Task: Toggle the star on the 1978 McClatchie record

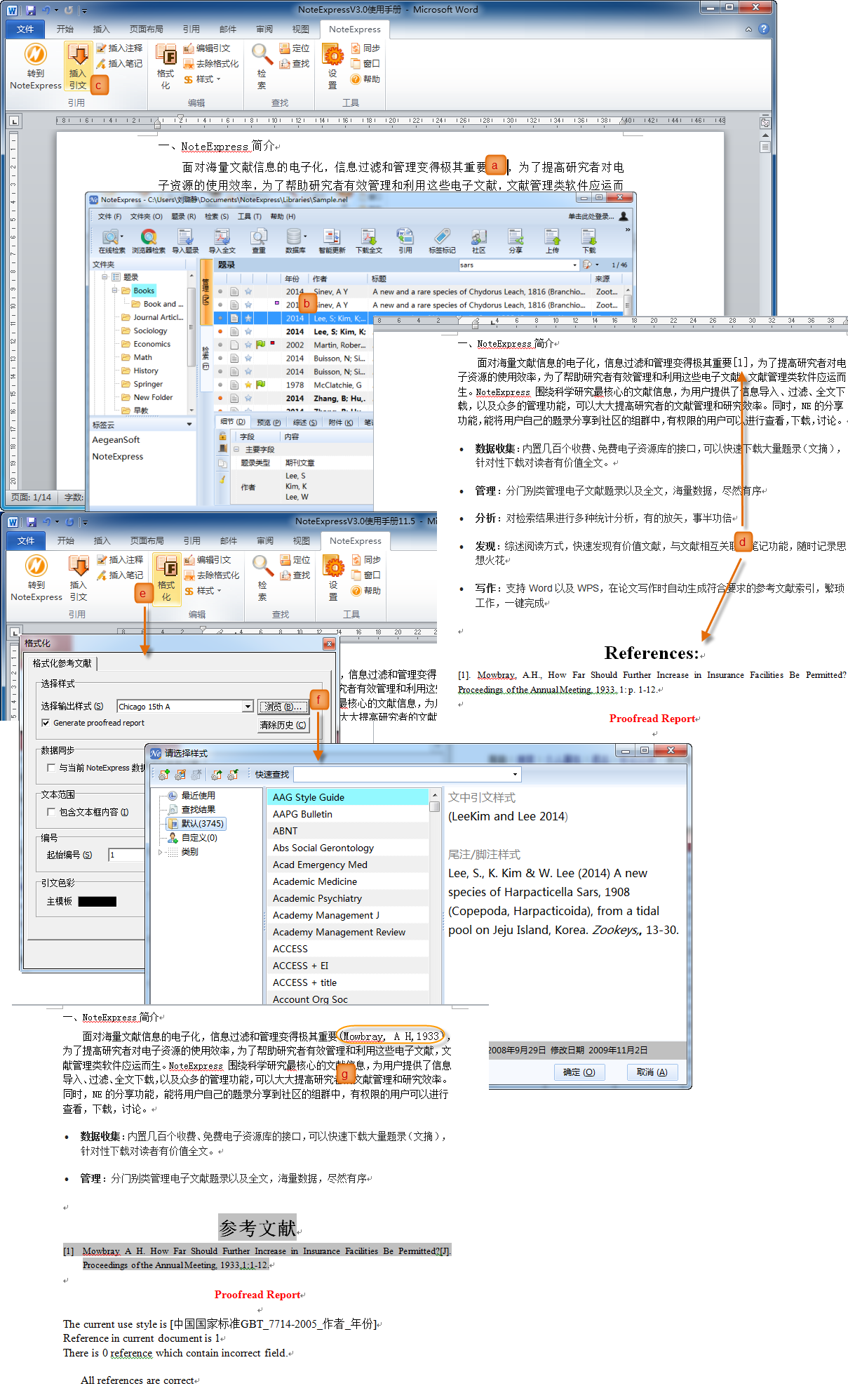Action: pyautogui.click(x=248, y=385)
